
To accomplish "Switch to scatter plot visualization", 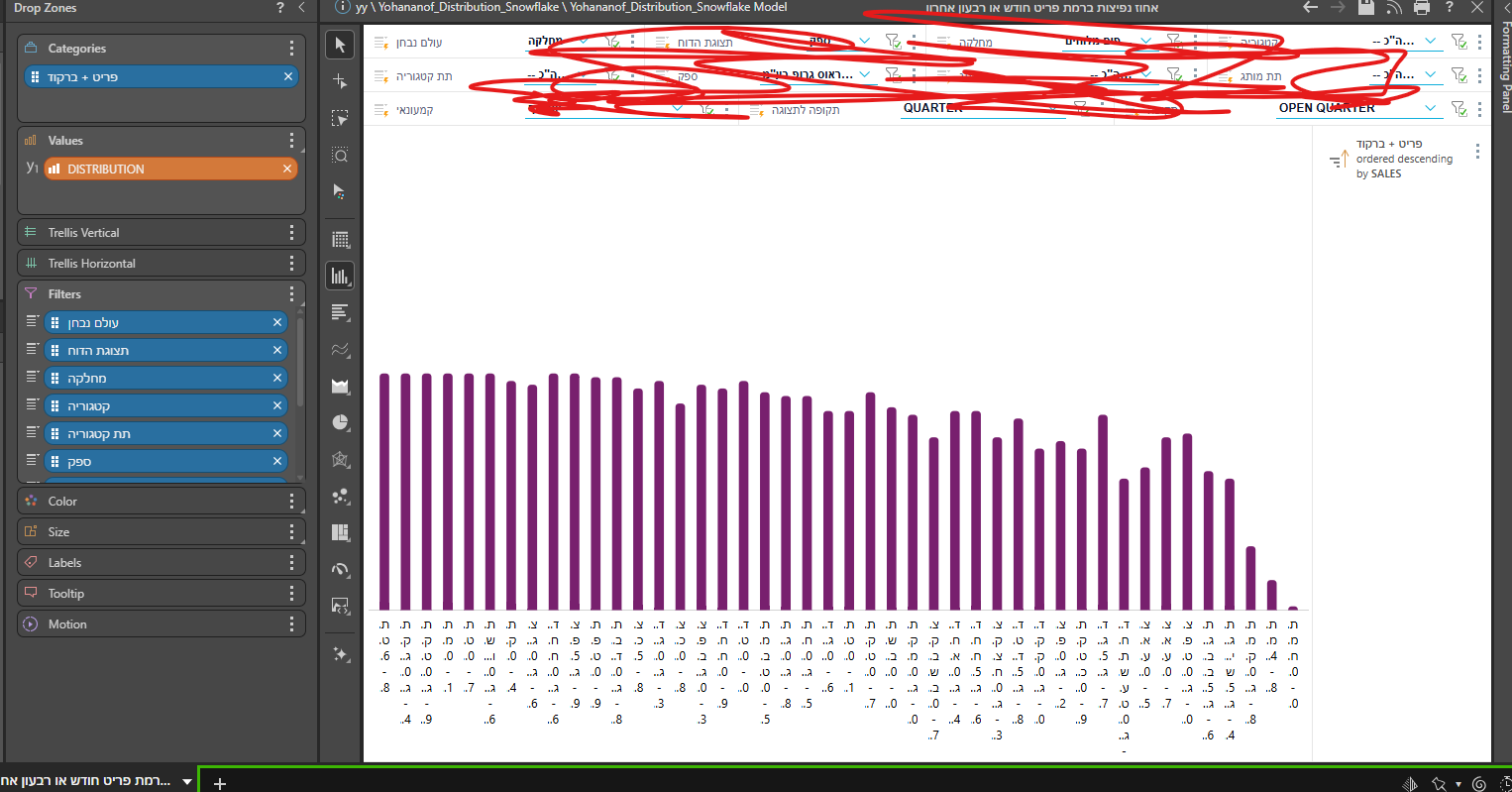I will pyautogui.click(x=340, y=496).
